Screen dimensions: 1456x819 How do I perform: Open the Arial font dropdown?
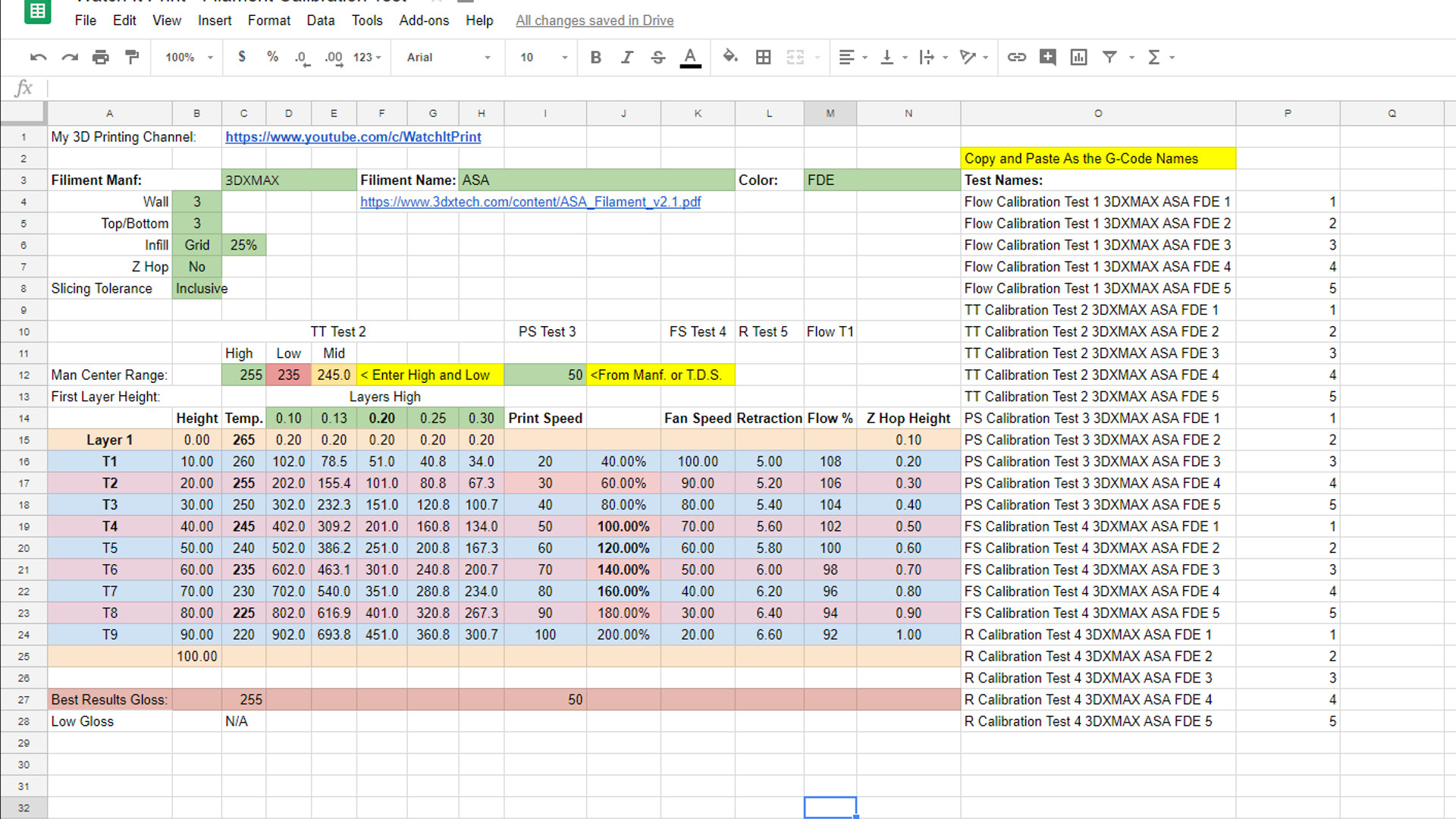coord(448,58)
